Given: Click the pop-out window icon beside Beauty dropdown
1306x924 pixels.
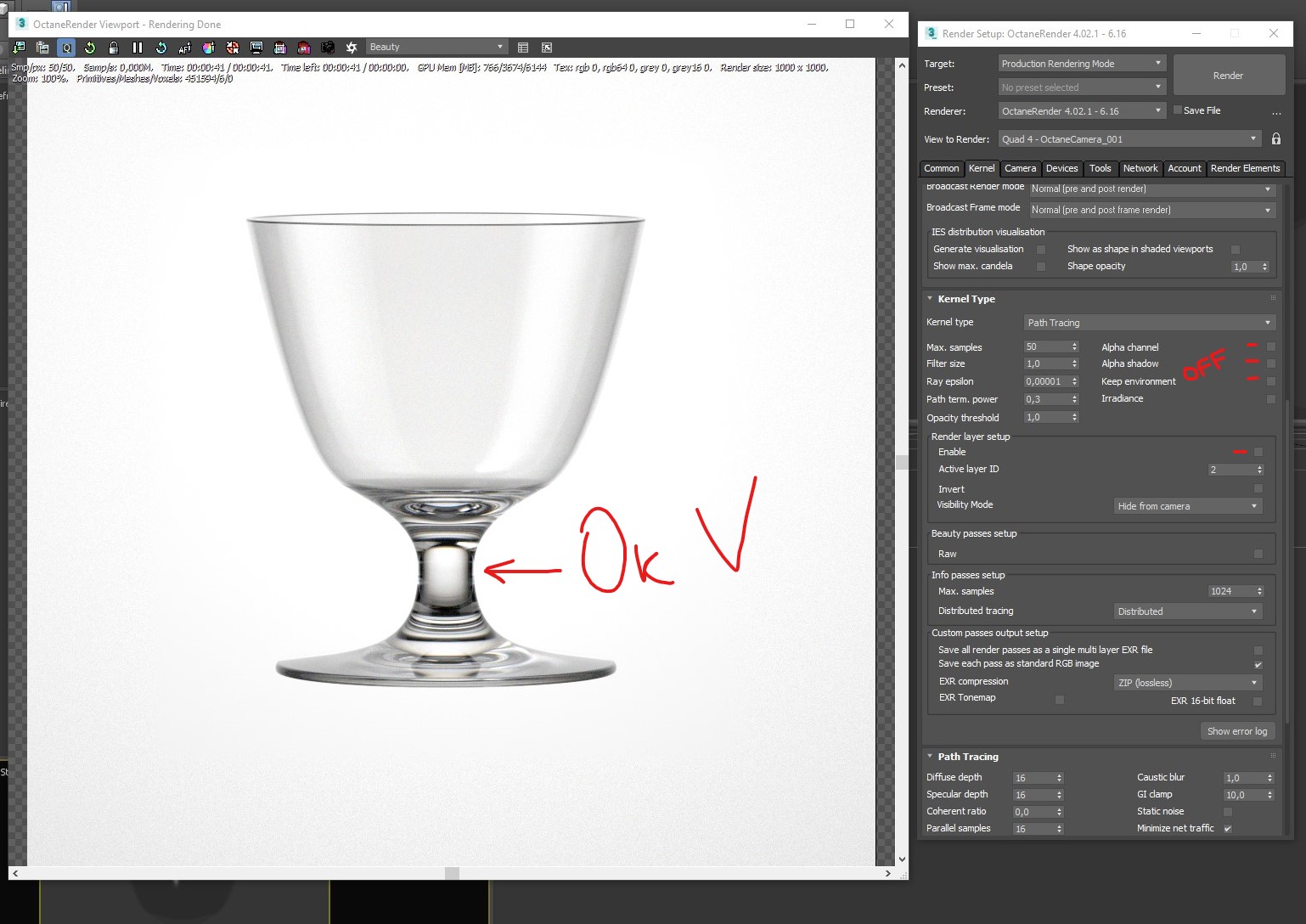Looking at the screenshot, I should click(x=547, y=48).
